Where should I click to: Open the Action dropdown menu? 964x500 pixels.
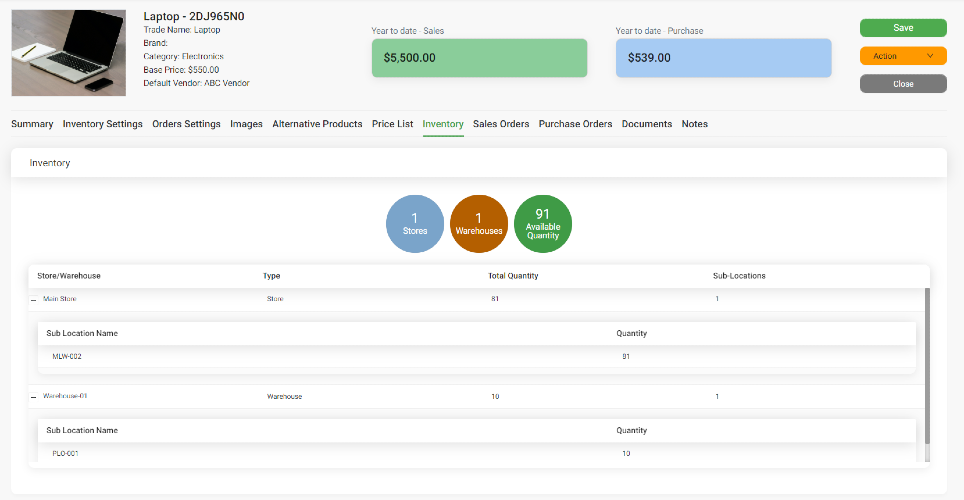click(x=903, y=56)
